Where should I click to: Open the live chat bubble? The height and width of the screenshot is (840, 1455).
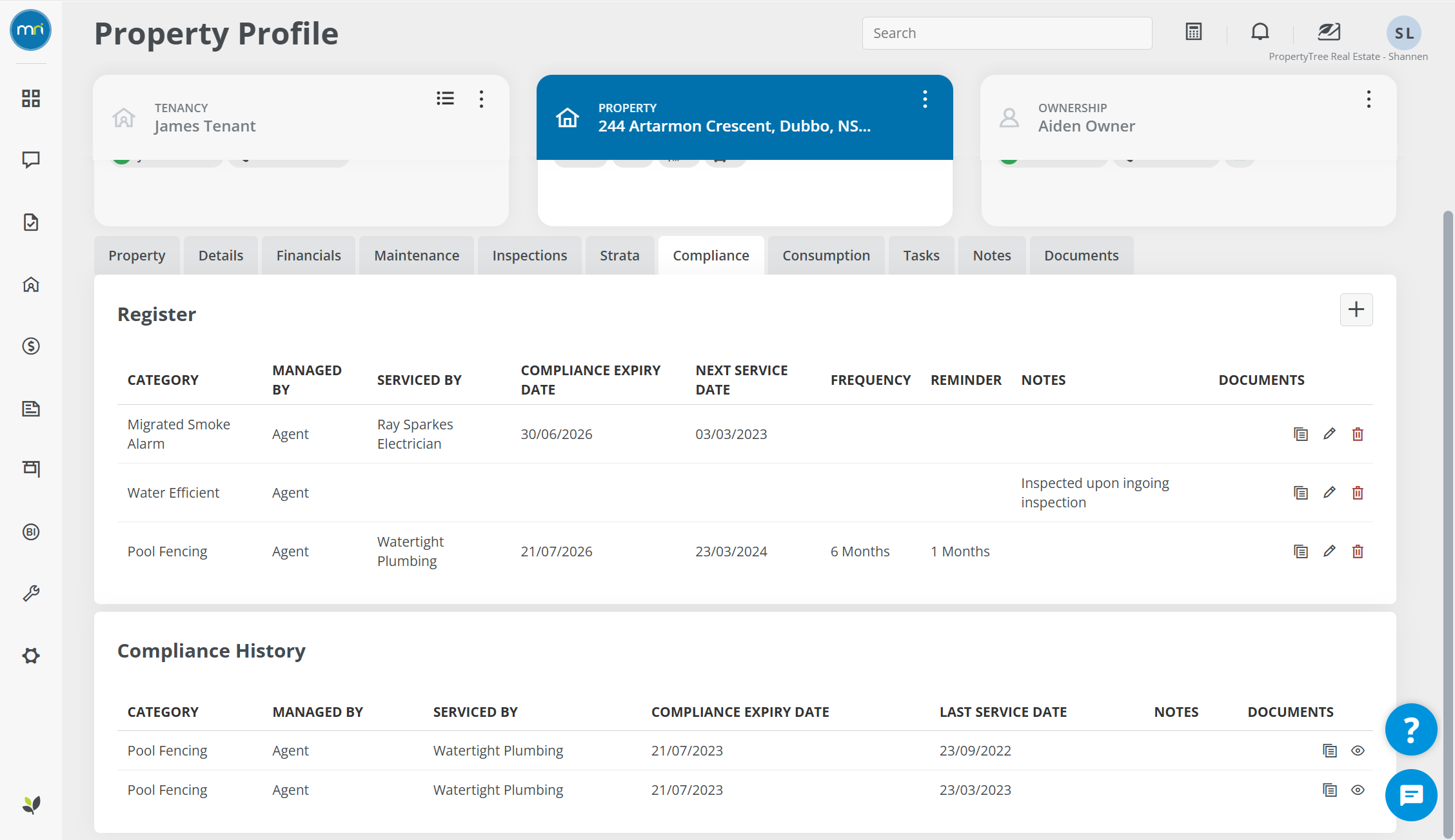1411,795
